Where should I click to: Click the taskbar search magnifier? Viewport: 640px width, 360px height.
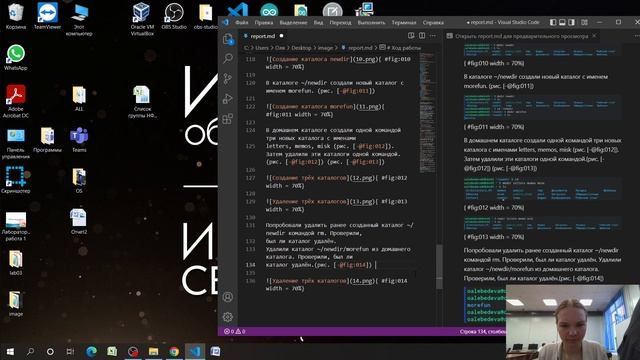click(x=30, y=351)
